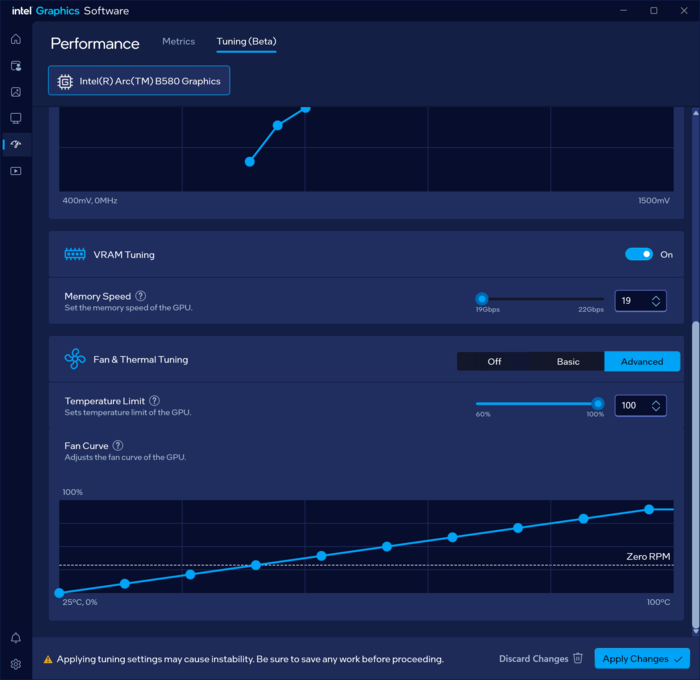Decrease Temperature Limit with down arrow

(656, 409)
